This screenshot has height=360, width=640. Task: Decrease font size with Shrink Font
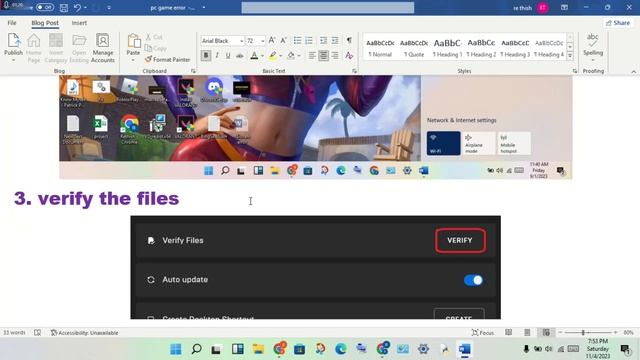(x=284, y=40)
